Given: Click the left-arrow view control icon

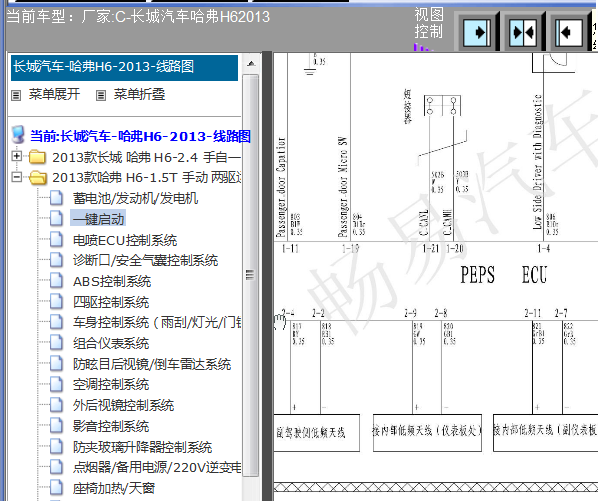Looking at the screenshot, I should (569, 32).
